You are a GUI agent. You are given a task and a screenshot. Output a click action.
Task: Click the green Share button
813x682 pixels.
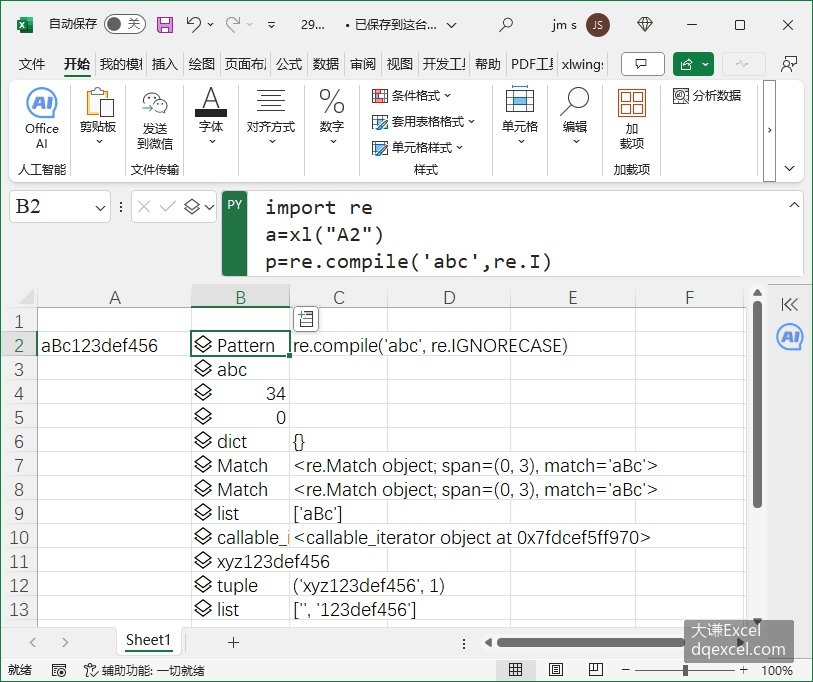click(693, 64)
